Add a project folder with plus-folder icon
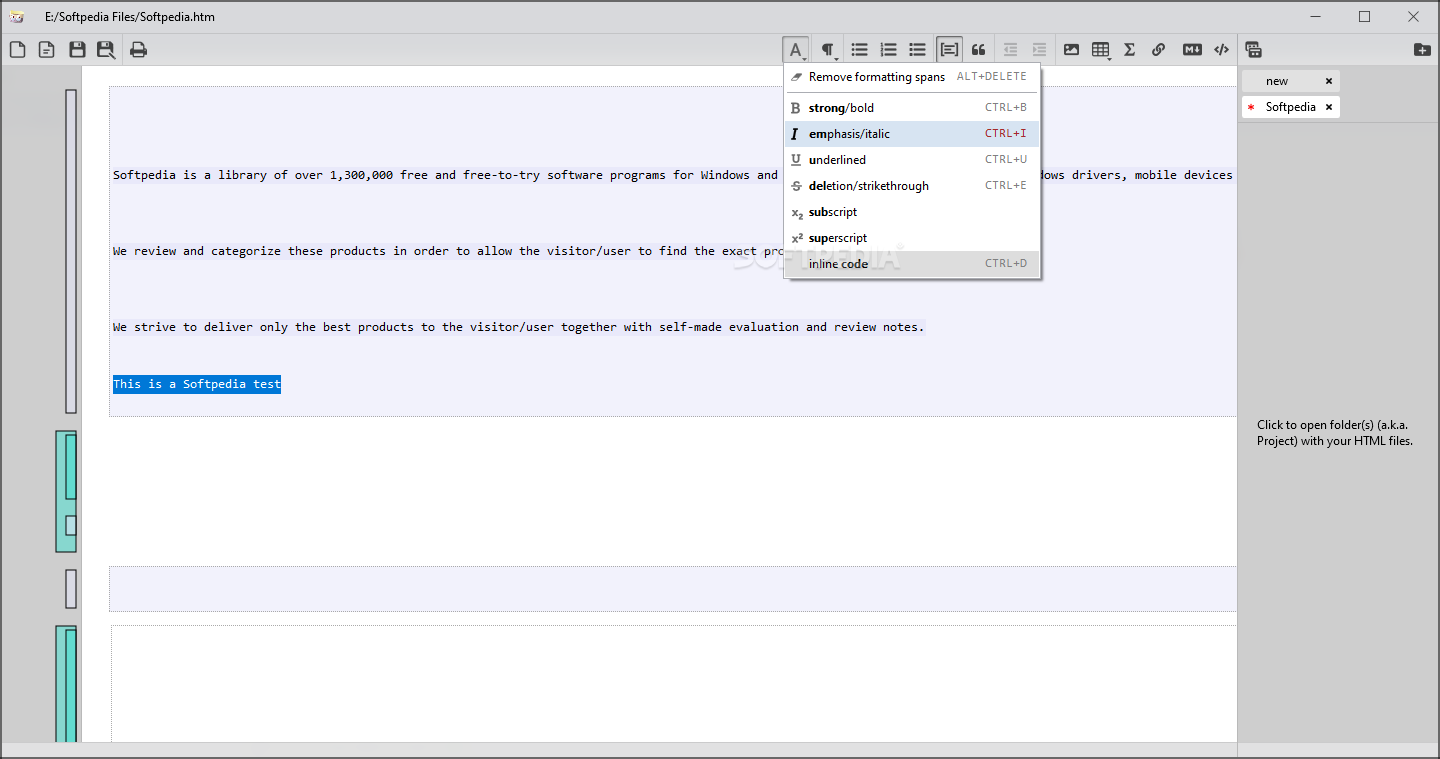The width and height of the screenshot is (1440, 759). pos(1422,49)
